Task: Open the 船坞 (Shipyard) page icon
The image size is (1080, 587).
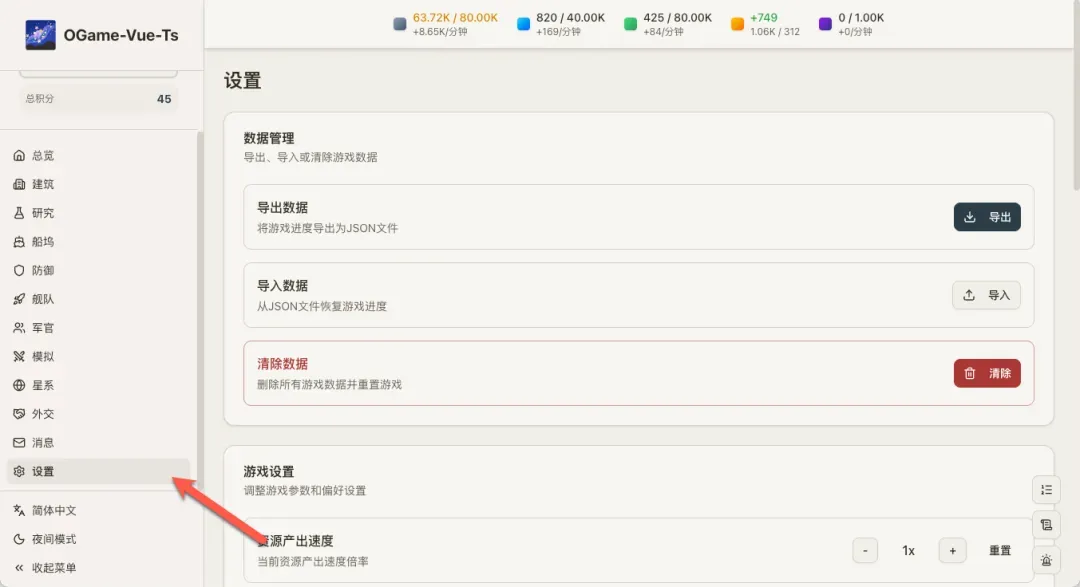Action: 19,242
